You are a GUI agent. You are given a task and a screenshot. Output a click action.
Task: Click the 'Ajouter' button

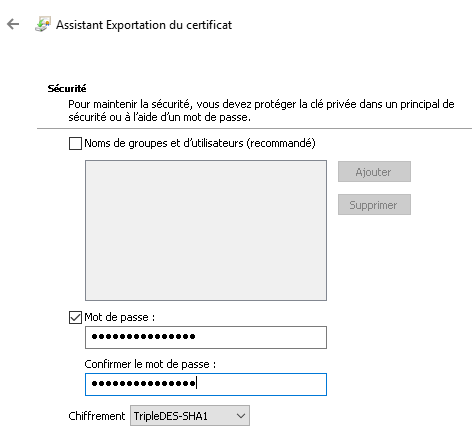[x=374, y=172]
